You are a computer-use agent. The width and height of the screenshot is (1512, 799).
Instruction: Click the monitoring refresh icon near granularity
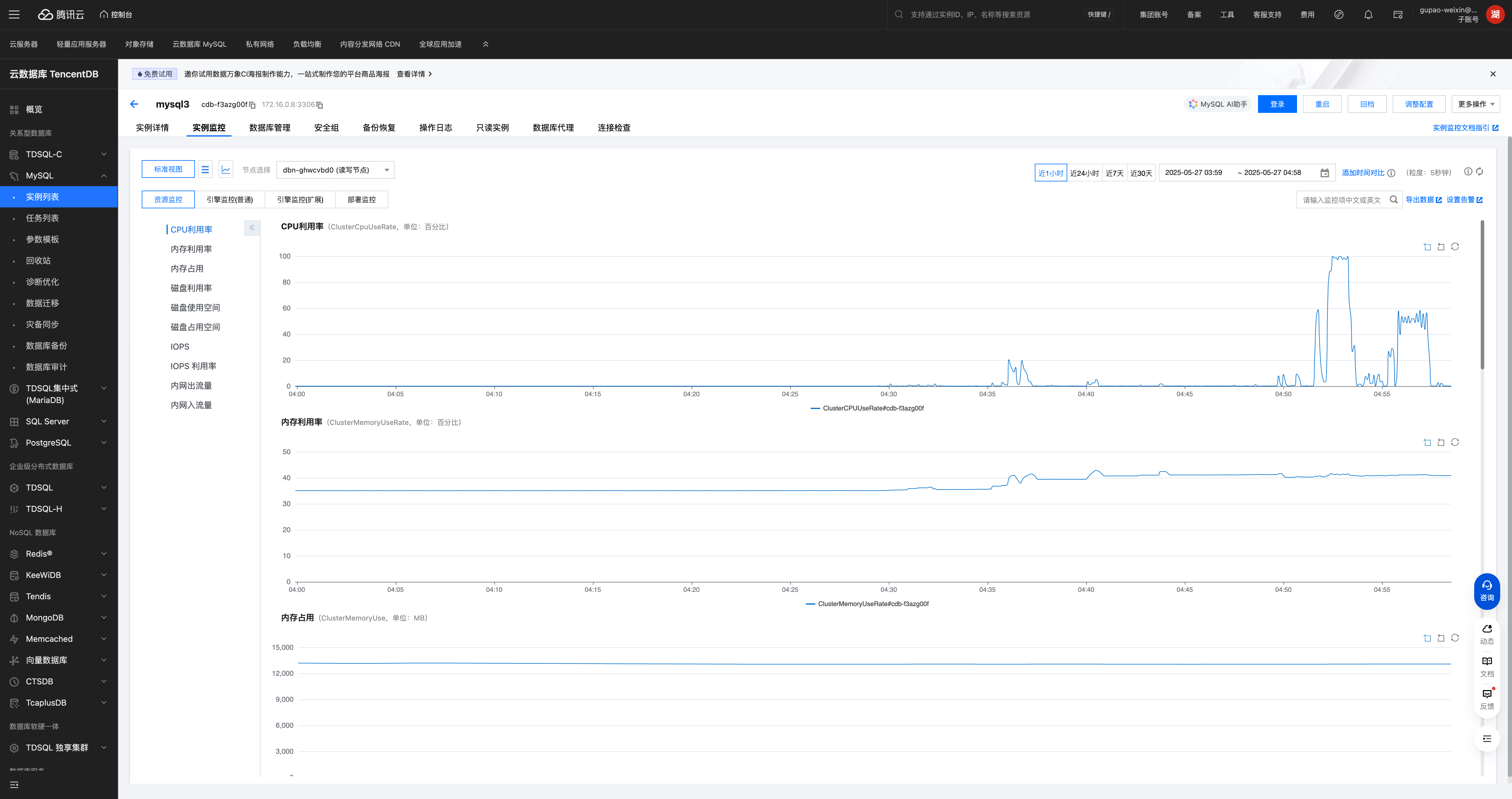tap(1479, 172)
